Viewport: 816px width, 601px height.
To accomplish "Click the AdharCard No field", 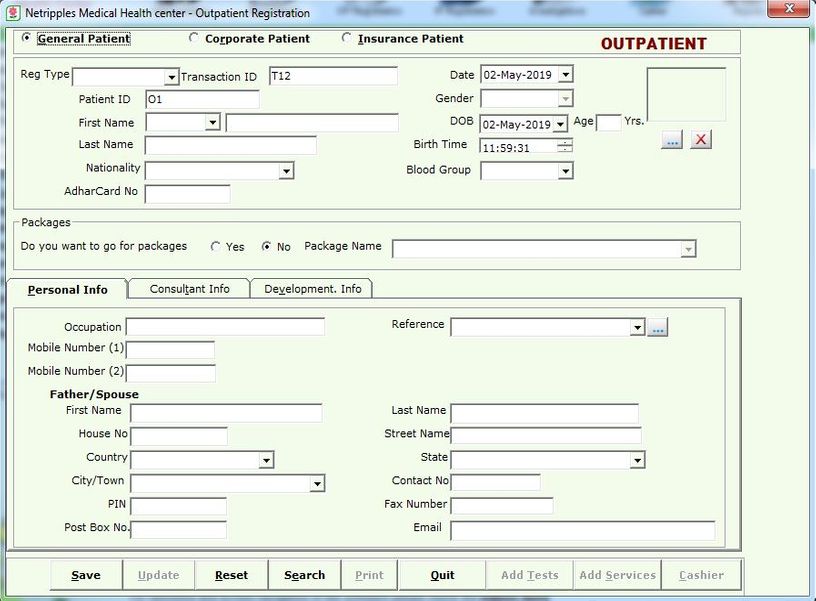I will click(187, 194).
